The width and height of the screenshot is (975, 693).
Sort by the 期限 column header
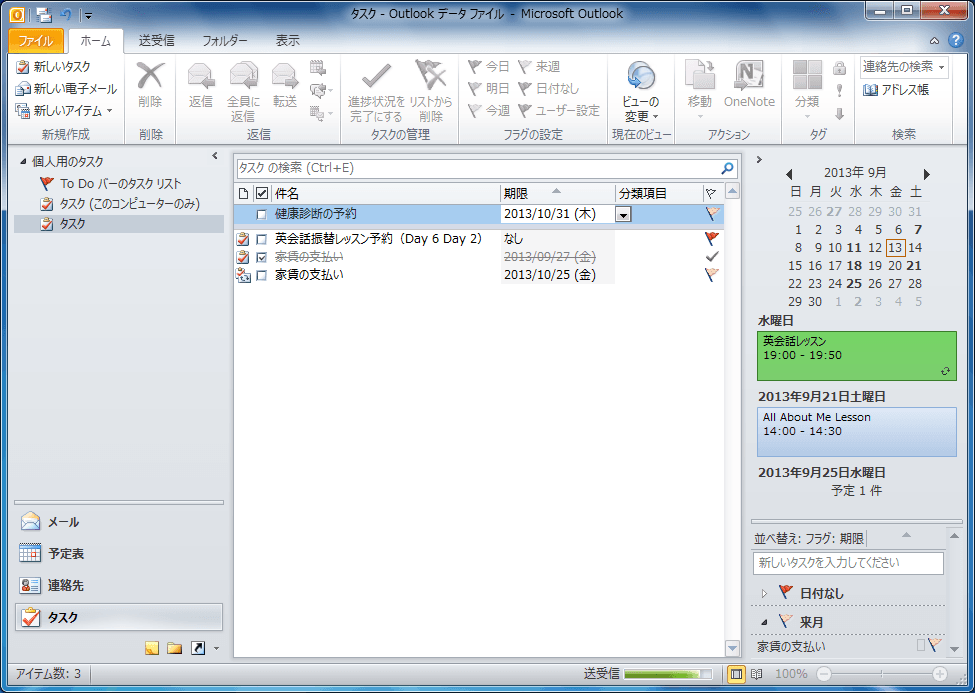pyautogui.click(x=558, y=193)
